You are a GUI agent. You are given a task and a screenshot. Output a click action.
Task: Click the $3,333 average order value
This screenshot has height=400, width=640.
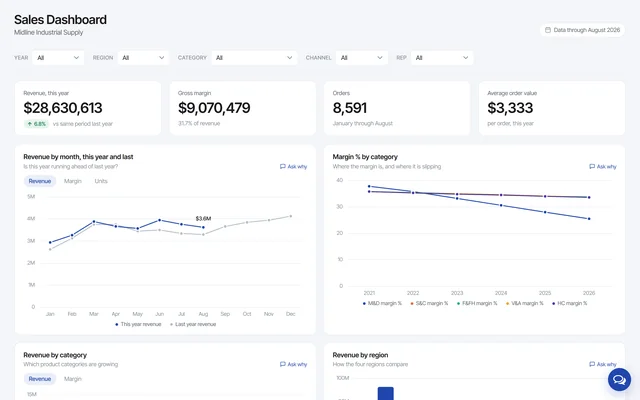(x=510, y=108)
